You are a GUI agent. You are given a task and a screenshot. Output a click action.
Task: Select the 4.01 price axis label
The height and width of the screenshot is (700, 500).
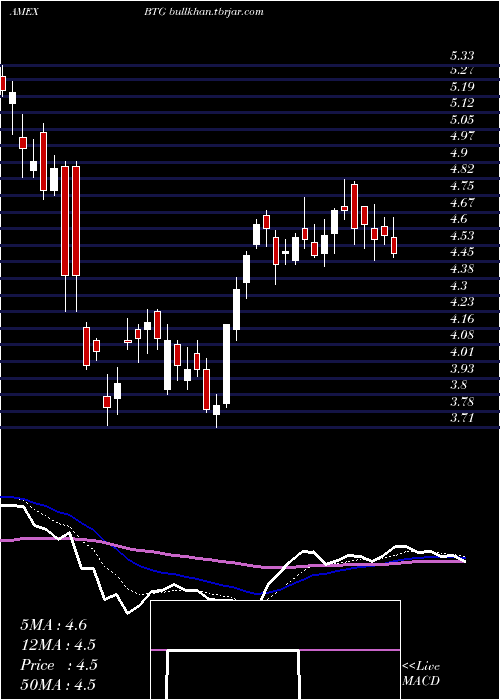pos(462,352)
